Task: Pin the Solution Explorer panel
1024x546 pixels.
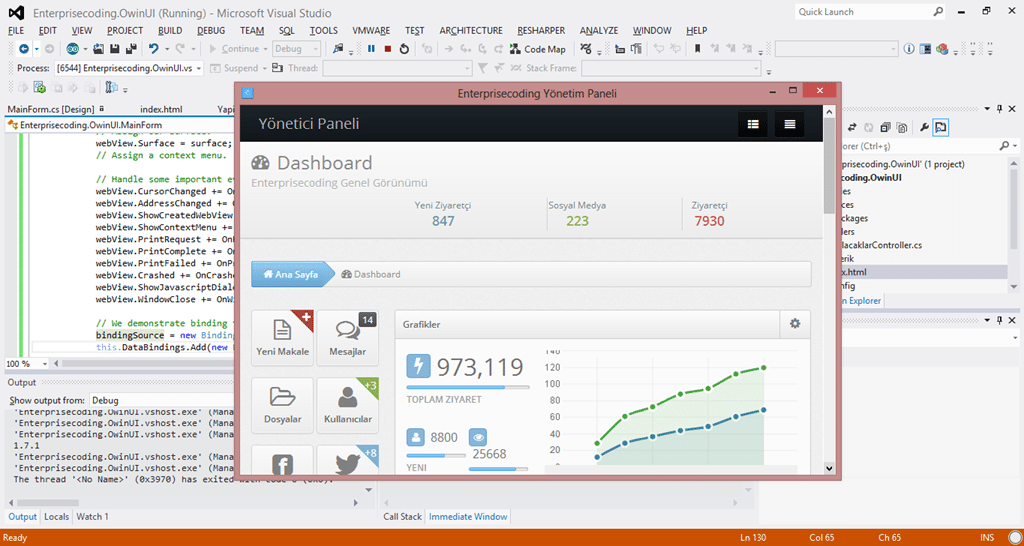Action: coord(999,108)
